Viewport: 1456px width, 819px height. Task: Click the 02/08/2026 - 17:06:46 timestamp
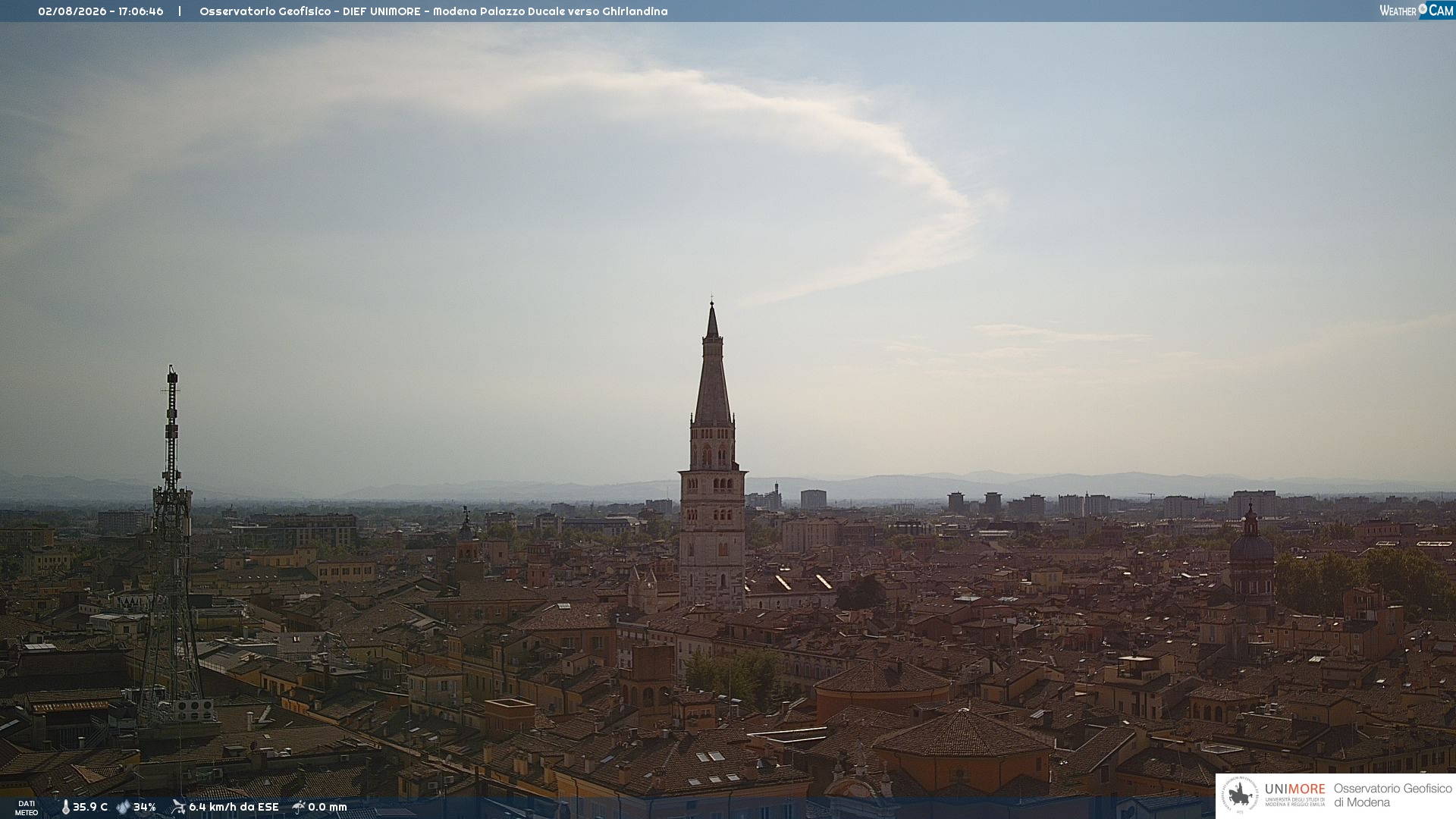click(101, 11)
